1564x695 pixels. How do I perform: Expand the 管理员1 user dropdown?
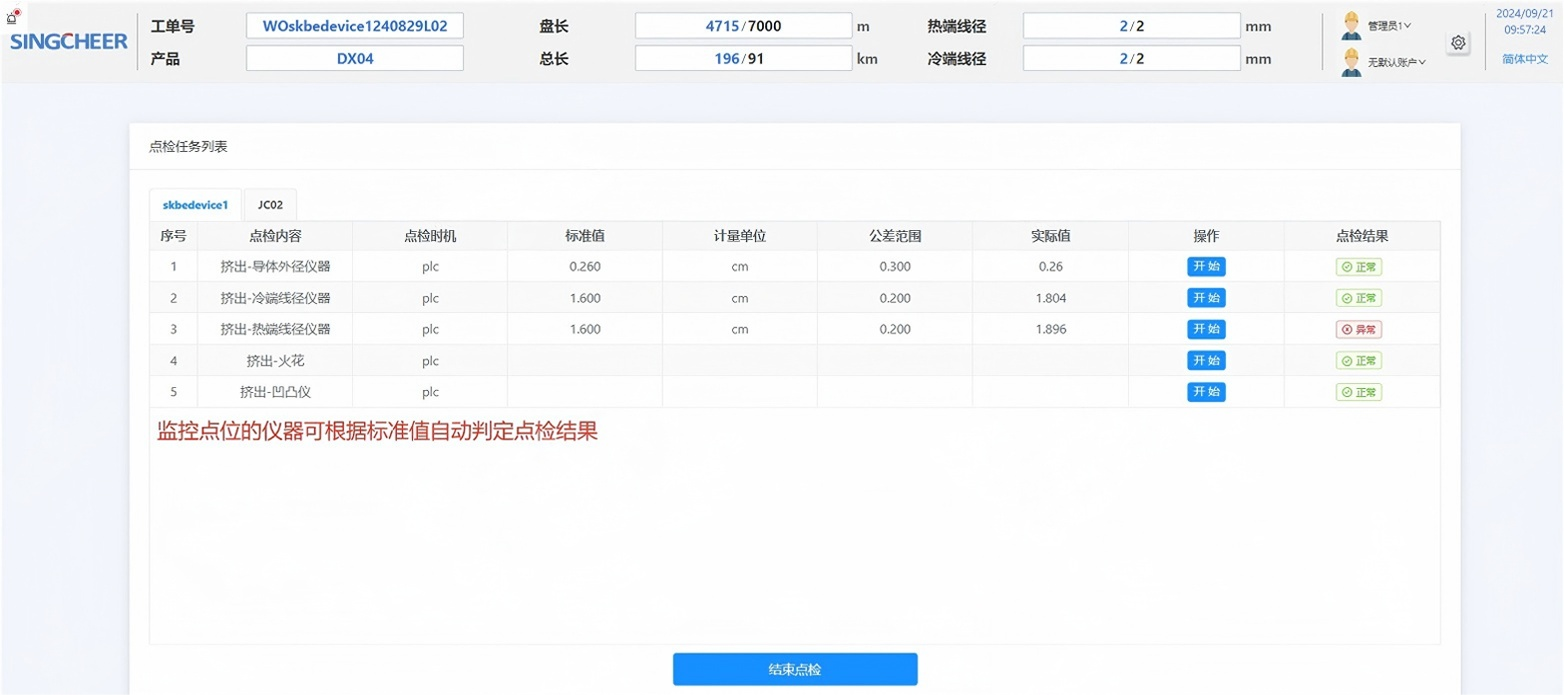[1390, 26]
